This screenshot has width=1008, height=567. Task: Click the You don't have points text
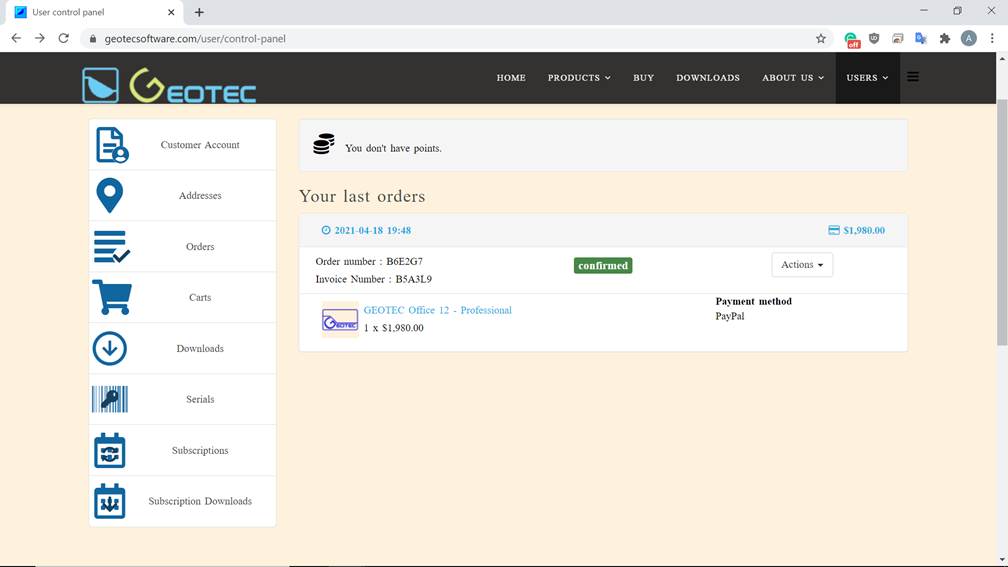393,148
